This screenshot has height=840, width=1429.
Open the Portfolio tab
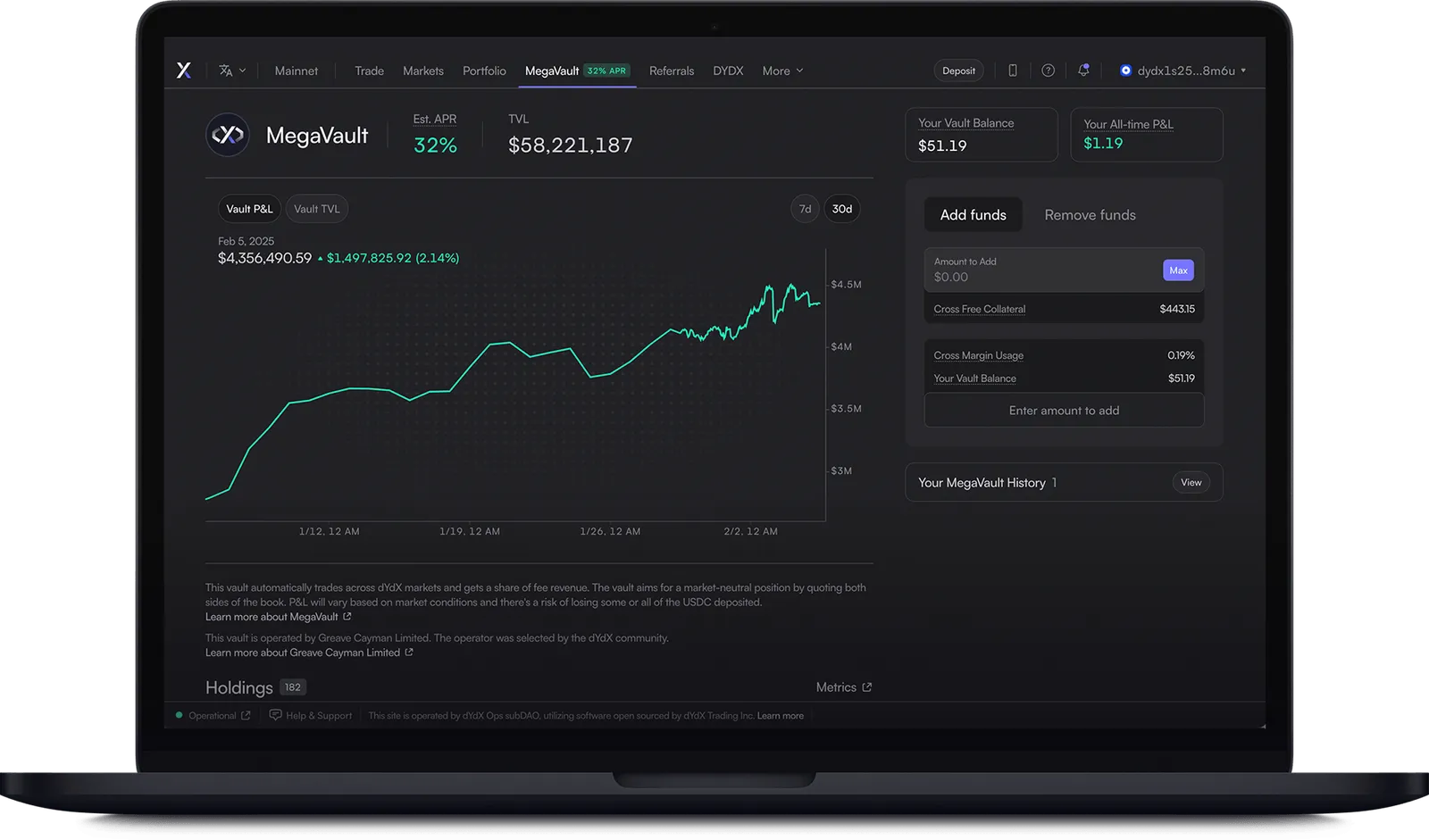(x=484, y=71)
